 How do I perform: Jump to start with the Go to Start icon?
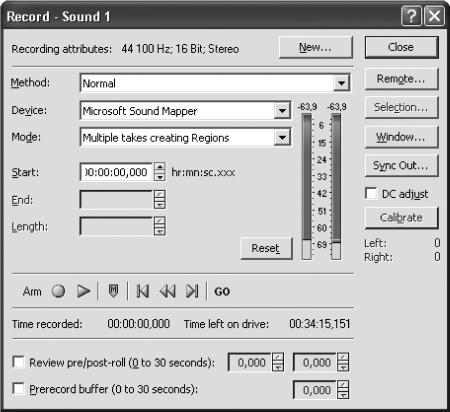[143, 291]
